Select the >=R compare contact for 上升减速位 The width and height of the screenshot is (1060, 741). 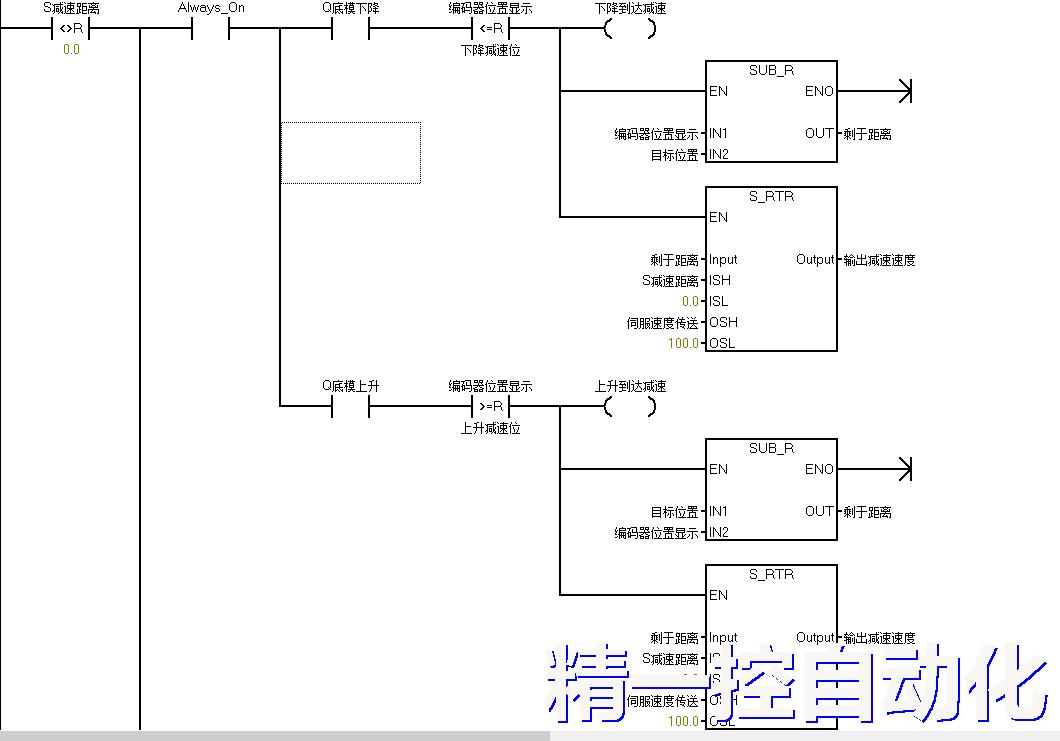[x=490, y=406]
